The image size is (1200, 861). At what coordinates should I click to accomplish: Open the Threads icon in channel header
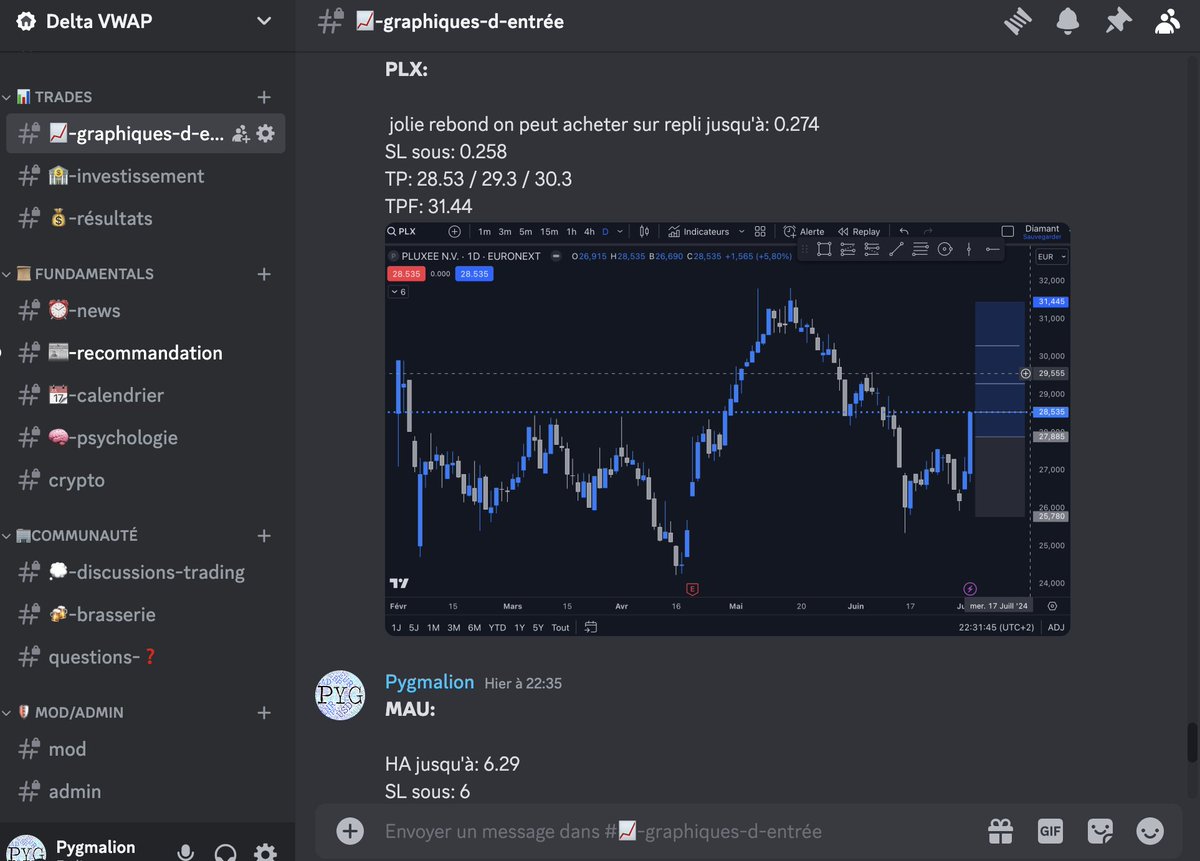(x=1018, y=22)
